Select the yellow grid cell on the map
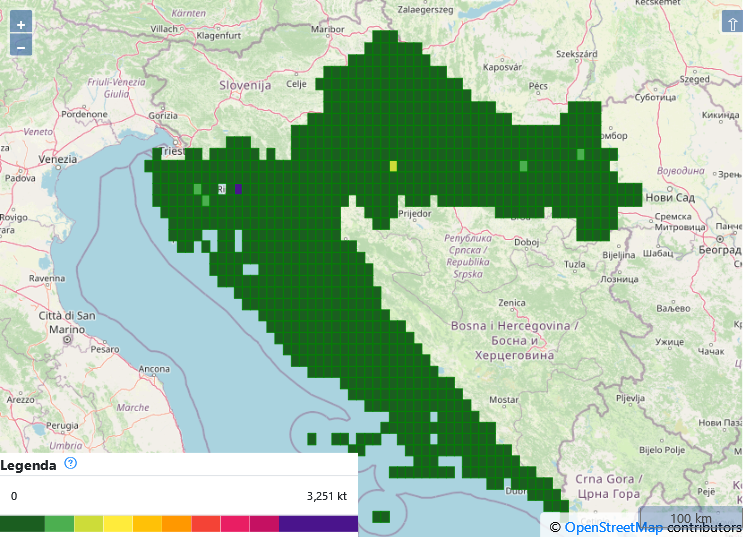The image size is (743, 537). pyautogui.click(x=393, y=166)
